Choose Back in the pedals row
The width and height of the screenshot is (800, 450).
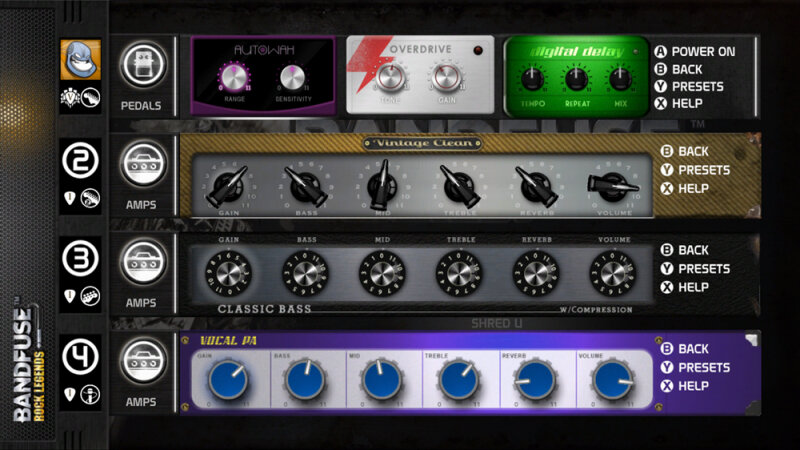point(687,69)
